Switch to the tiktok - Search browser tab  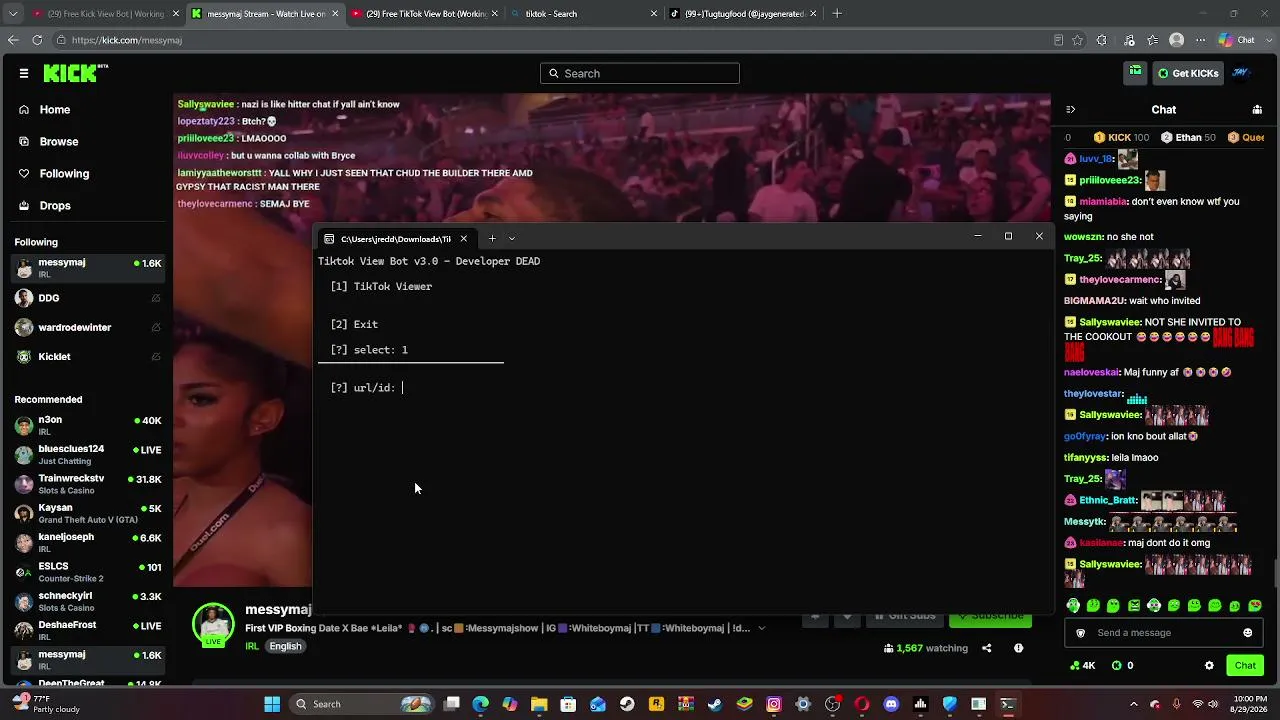[585, 14]
